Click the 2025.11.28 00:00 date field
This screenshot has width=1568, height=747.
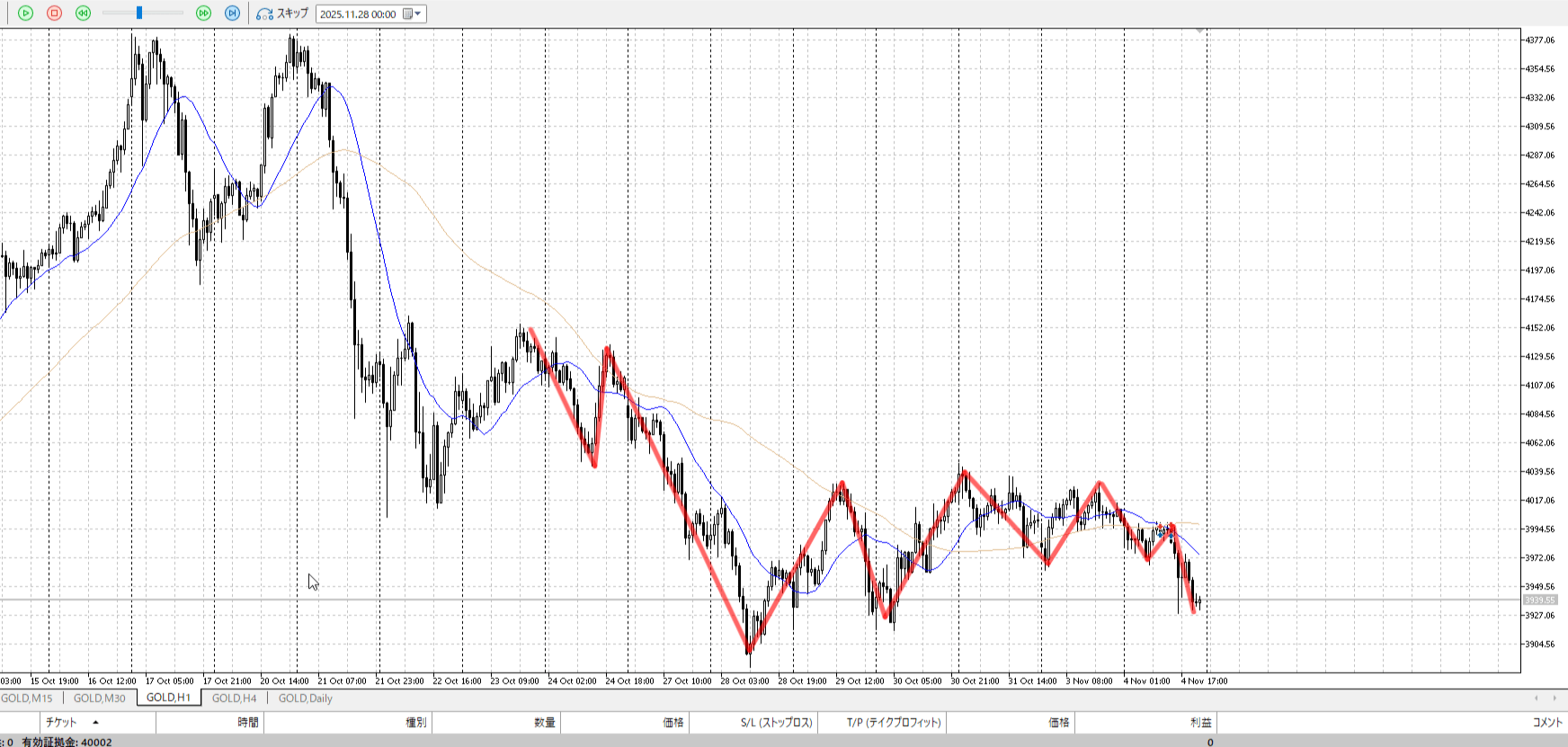tap(358, 14)
